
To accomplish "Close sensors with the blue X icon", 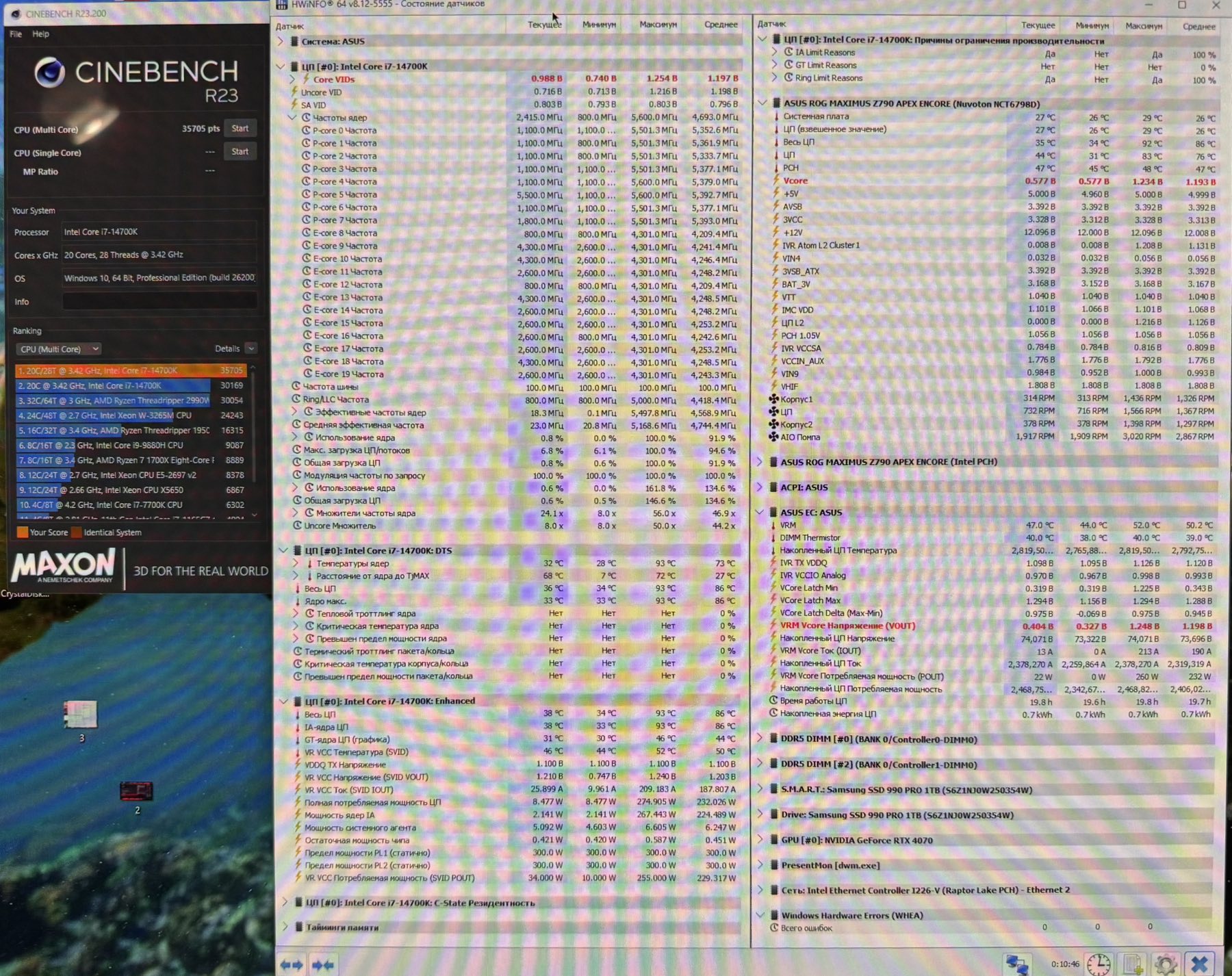I will coord(1199,964).
